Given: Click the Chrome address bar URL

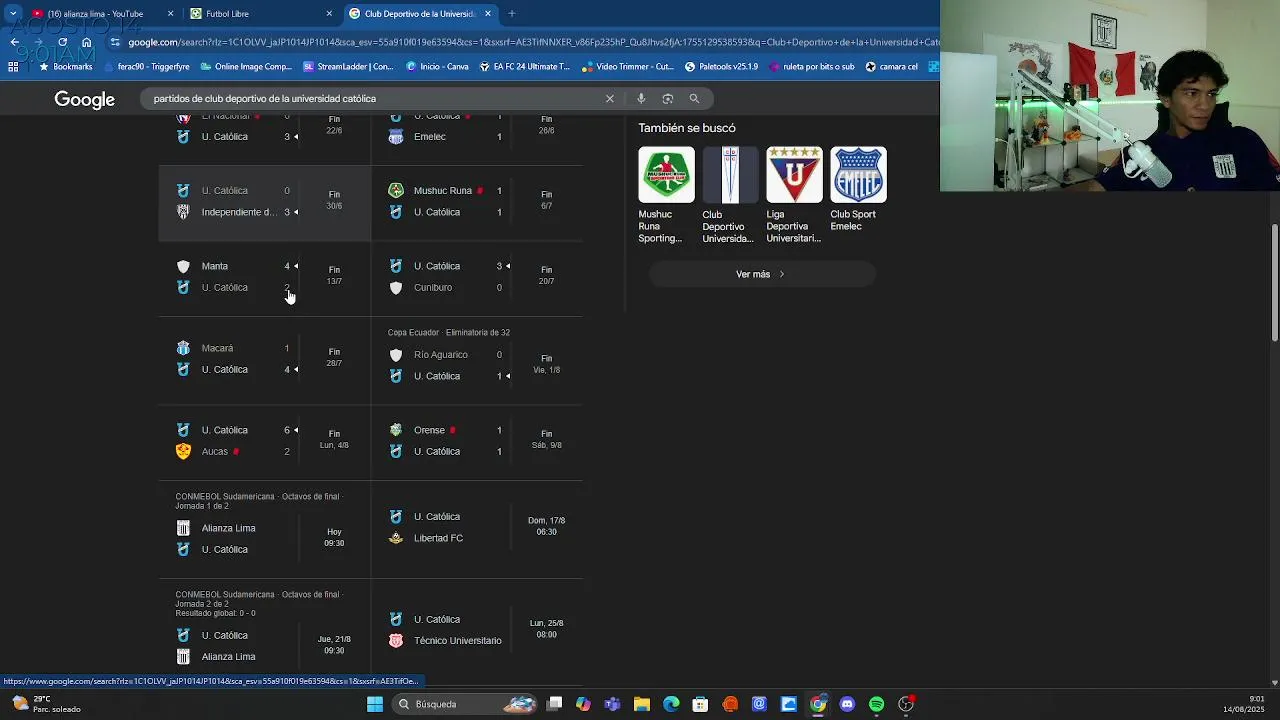Looking at the screenshot, I should tap(533, 42).
